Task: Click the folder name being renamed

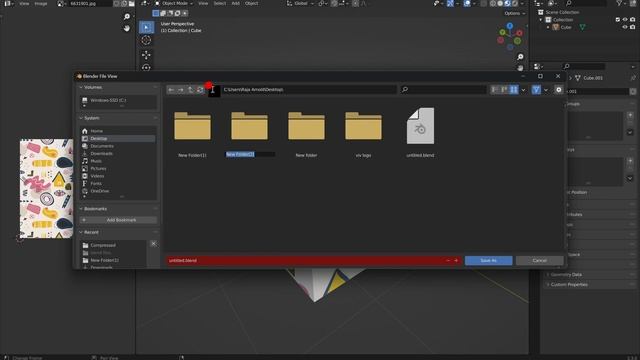Action: pos(250,154)
